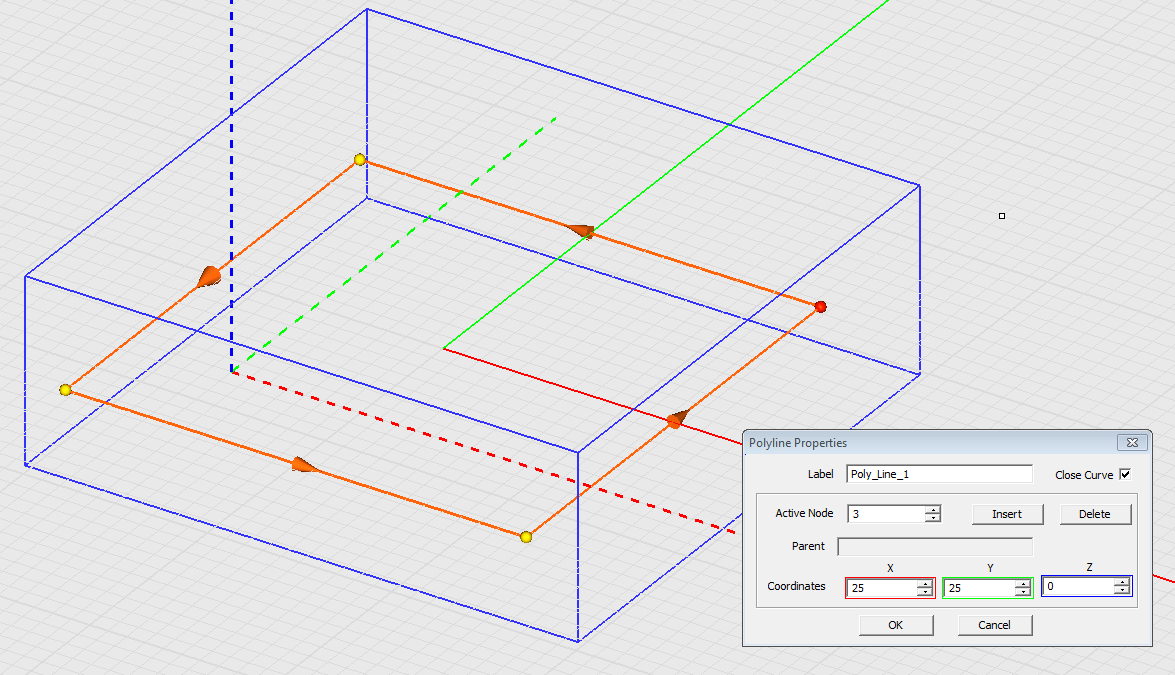
Task: Close the Polyline Properties dialog window
Action: 1132,442
